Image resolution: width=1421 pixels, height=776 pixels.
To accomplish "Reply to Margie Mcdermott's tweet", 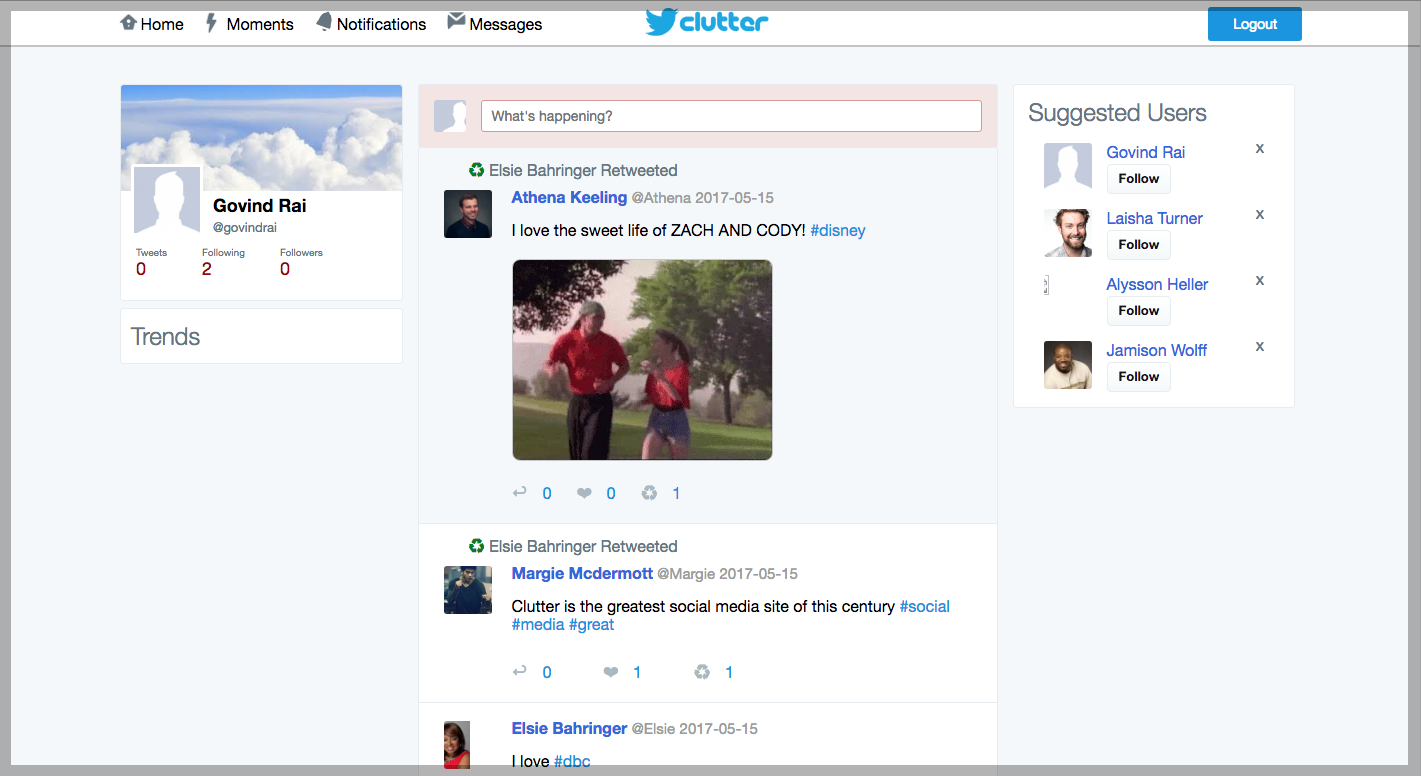I will point(520,671).
